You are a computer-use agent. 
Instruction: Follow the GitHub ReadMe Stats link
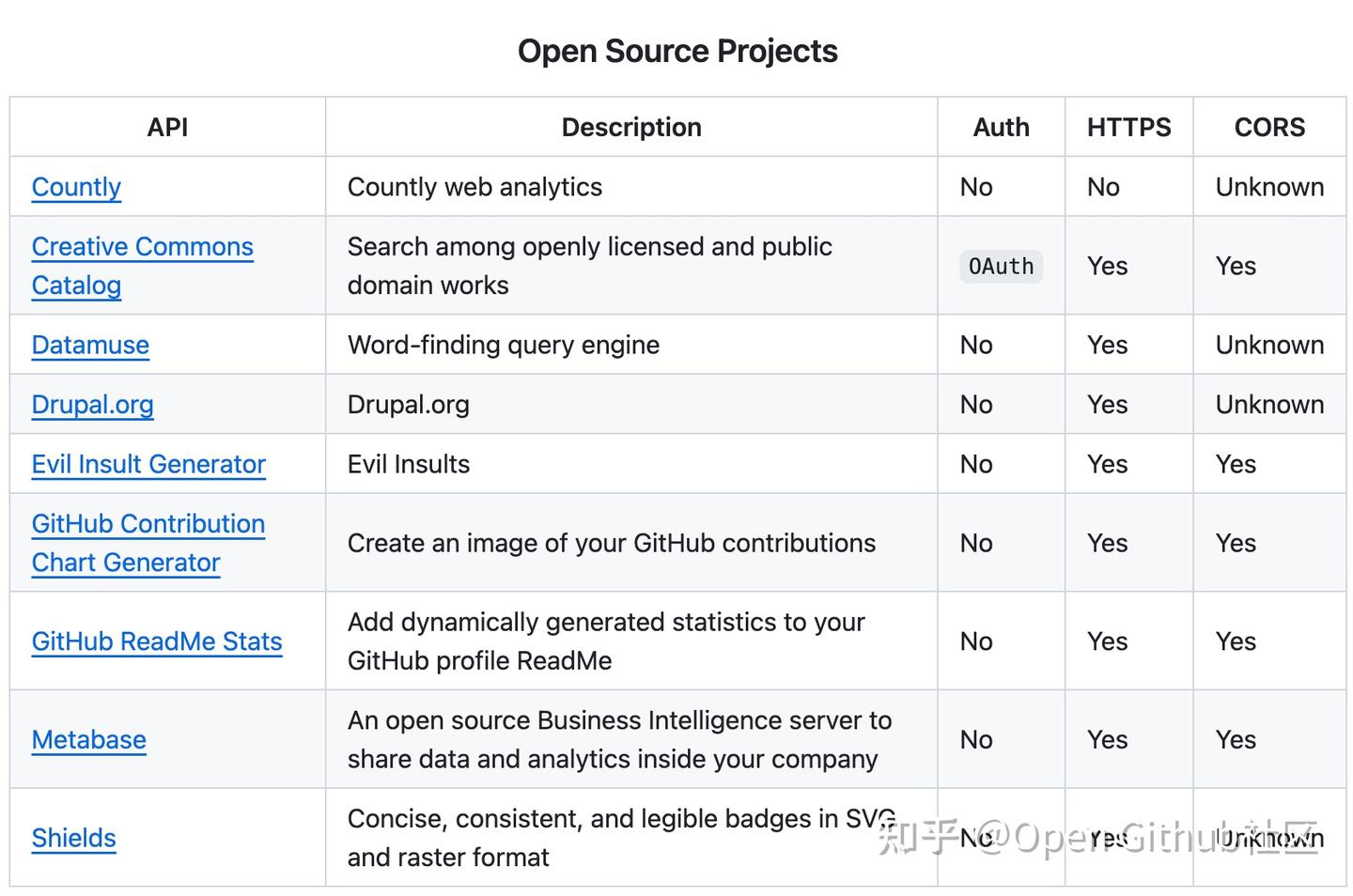coord(156,641)
